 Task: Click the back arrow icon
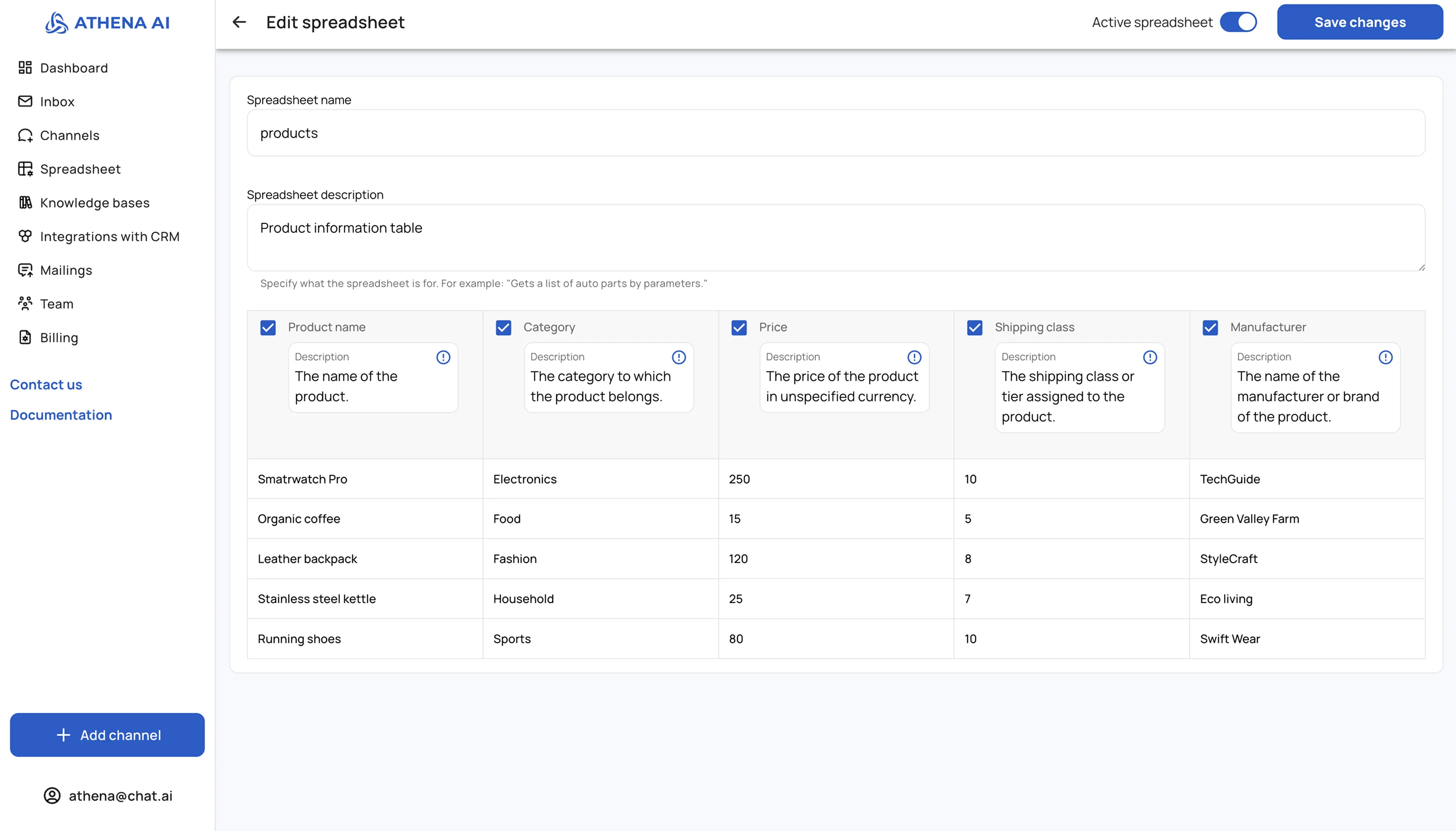238,22
